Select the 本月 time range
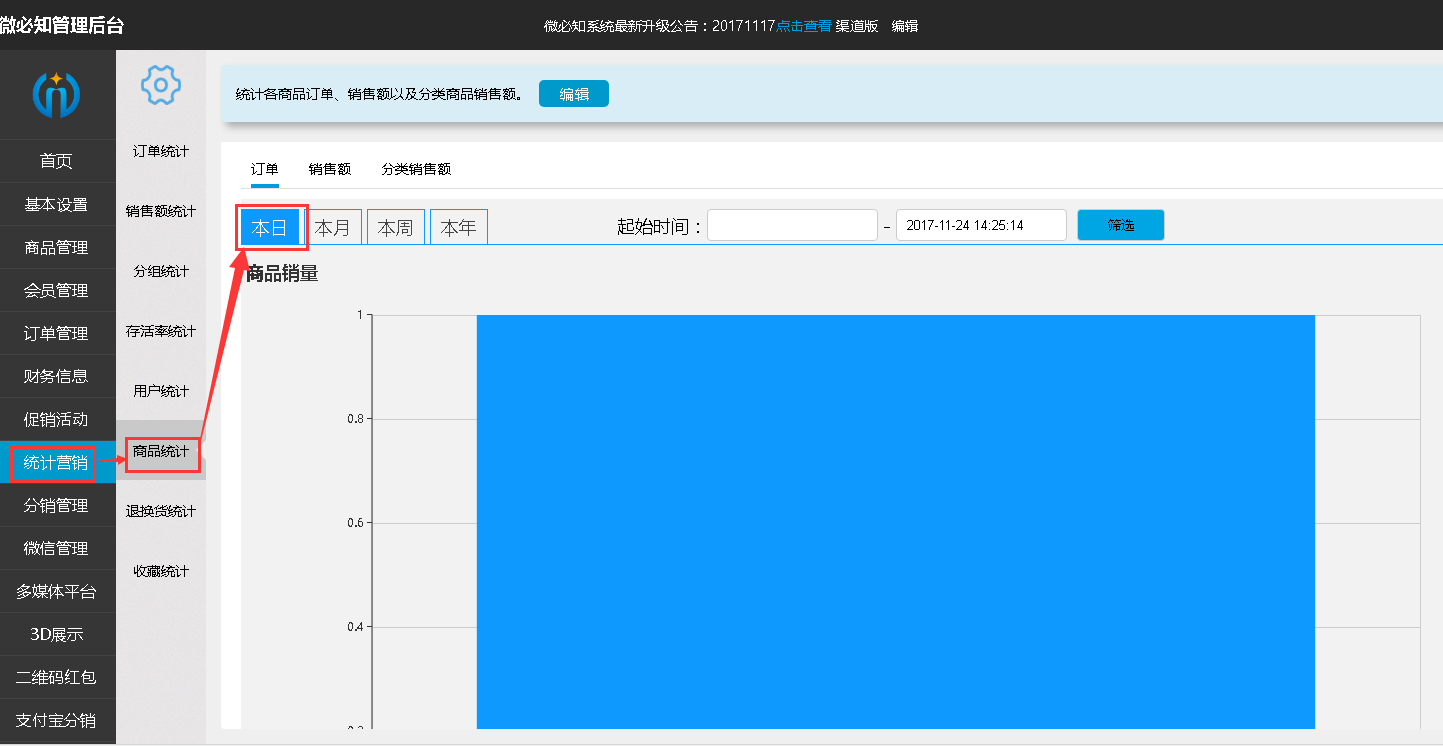 point(333,228)
